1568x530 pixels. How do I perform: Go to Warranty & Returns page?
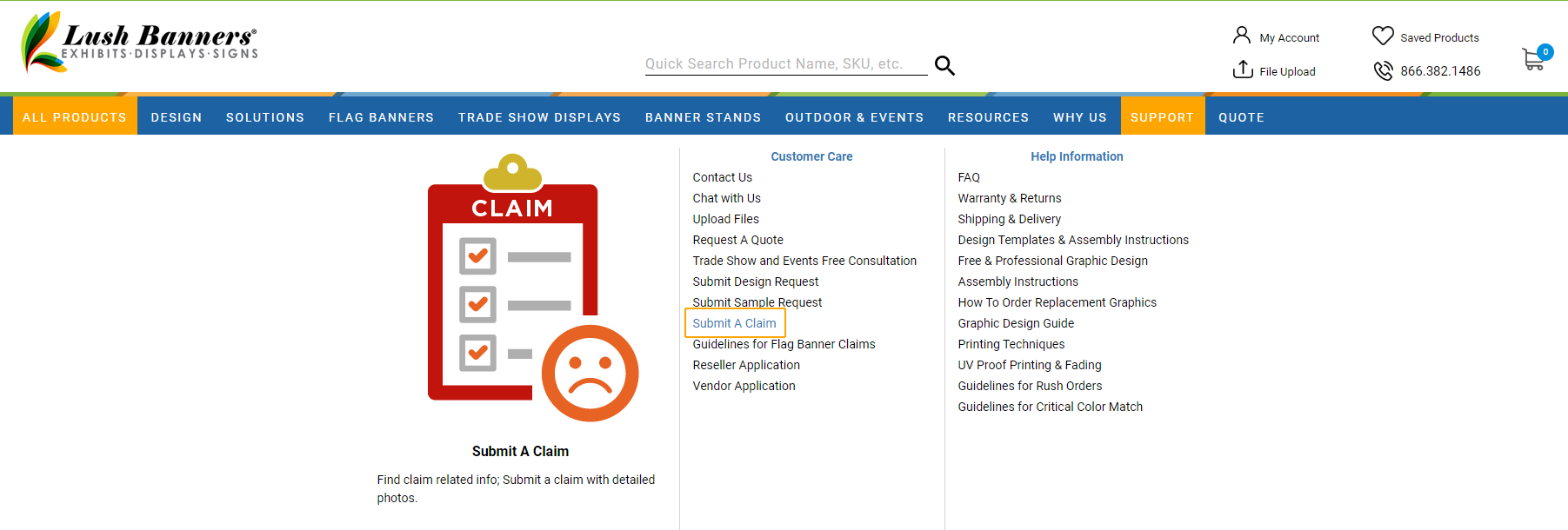click(1009, 198)
